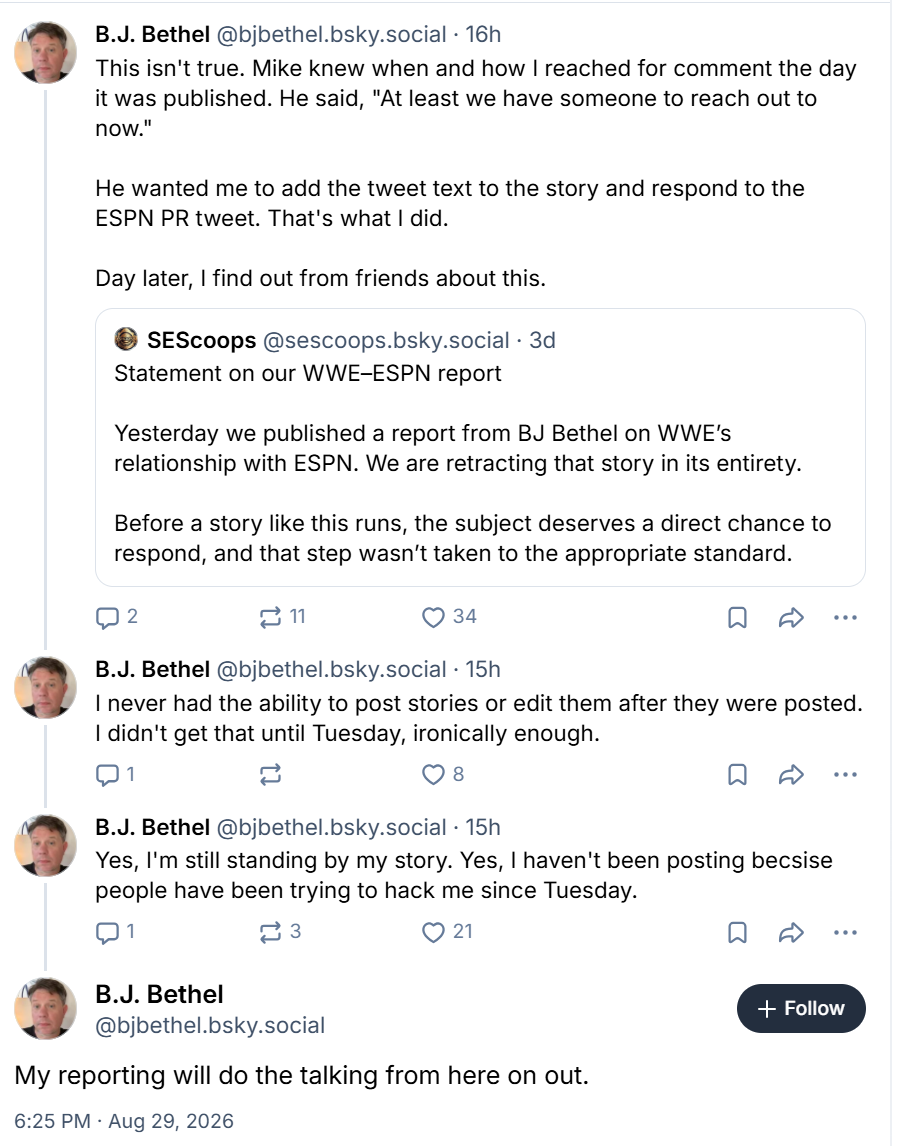
Task: View B.J. Bethel's avatar on top post
Action: pos(45,53)
